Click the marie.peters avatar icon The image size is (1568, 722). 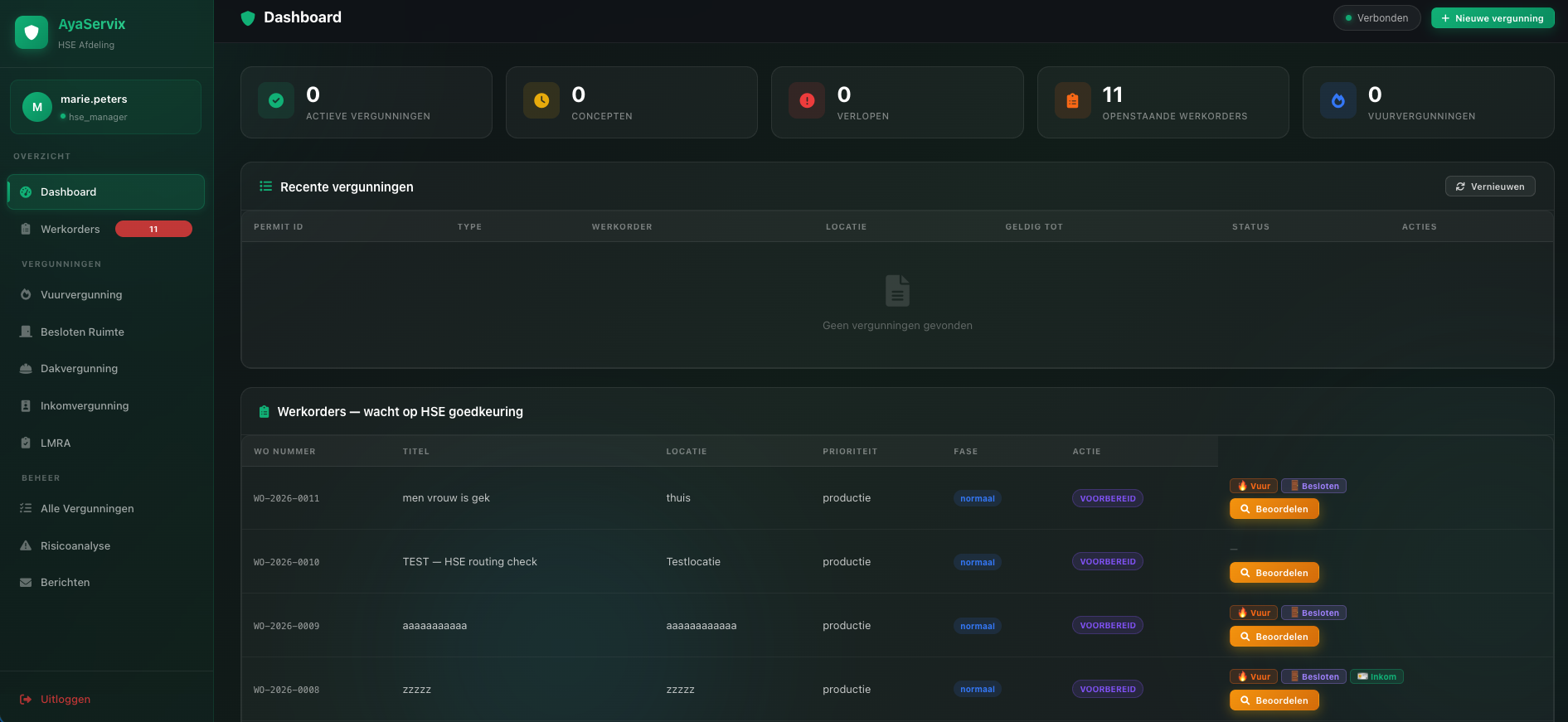37,107
